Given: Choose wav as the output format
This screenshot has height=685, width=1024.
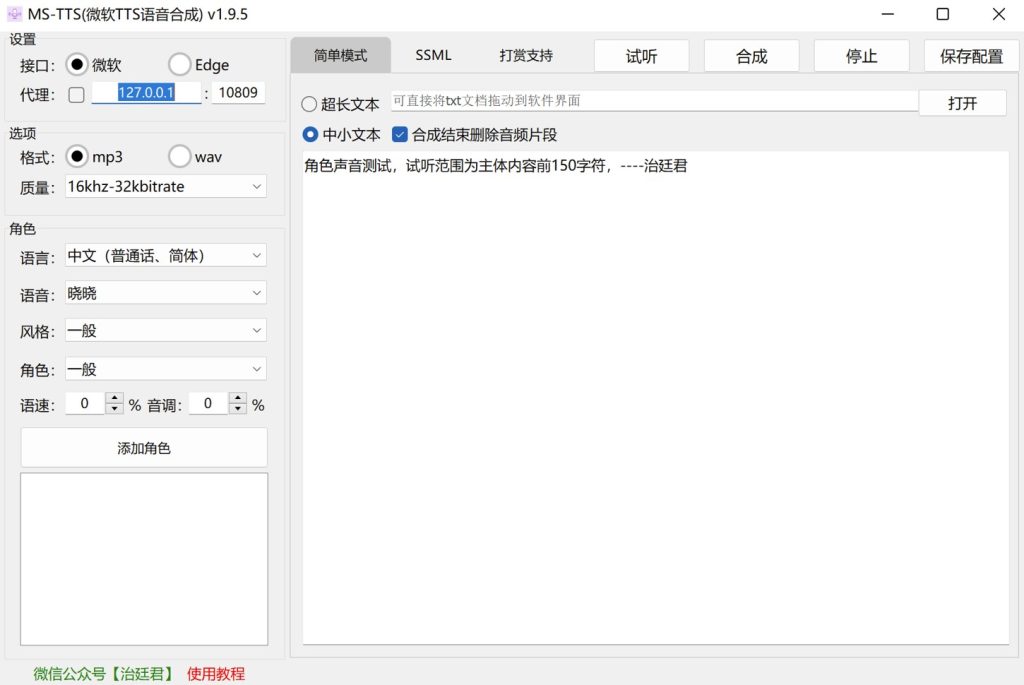Looking at the screenshot, I should click(x=179, y=157).
